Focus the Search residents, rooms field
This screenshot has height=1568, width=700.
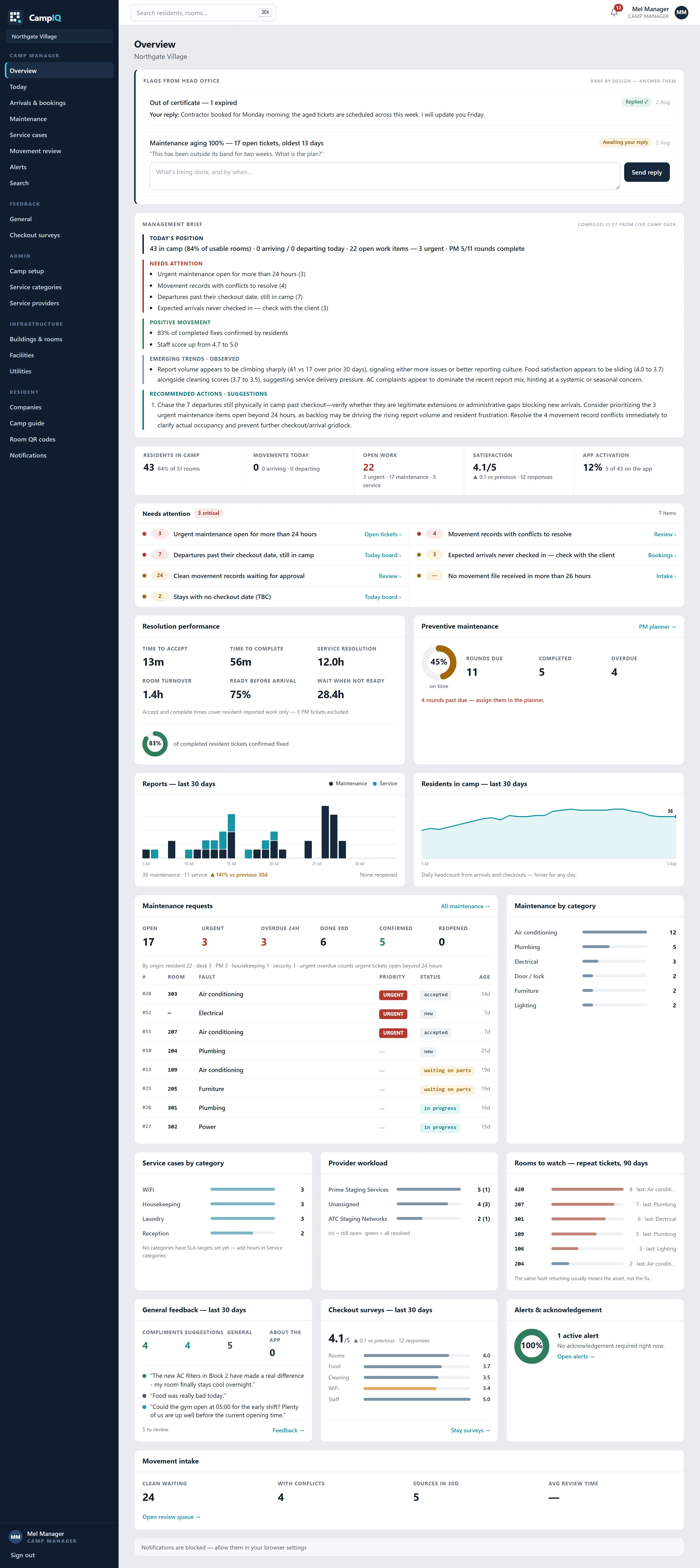coord(203,13)
